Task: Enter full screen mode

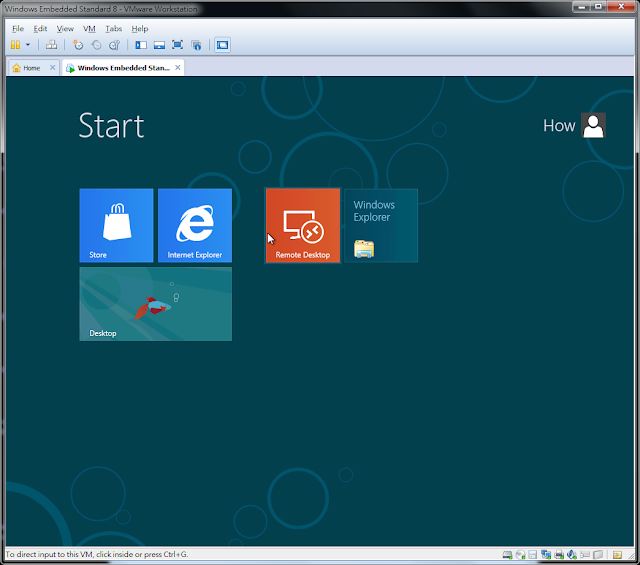Action: point(178,45)
